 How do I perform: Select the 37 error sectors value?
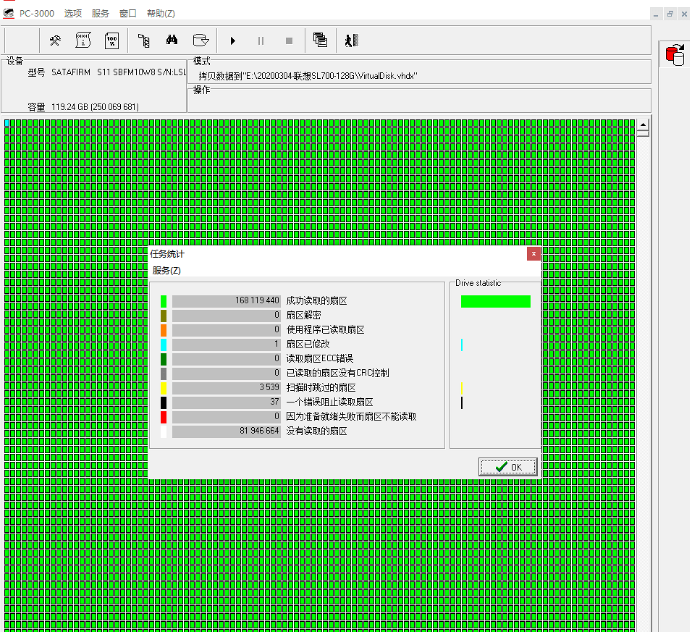(226, 402)
